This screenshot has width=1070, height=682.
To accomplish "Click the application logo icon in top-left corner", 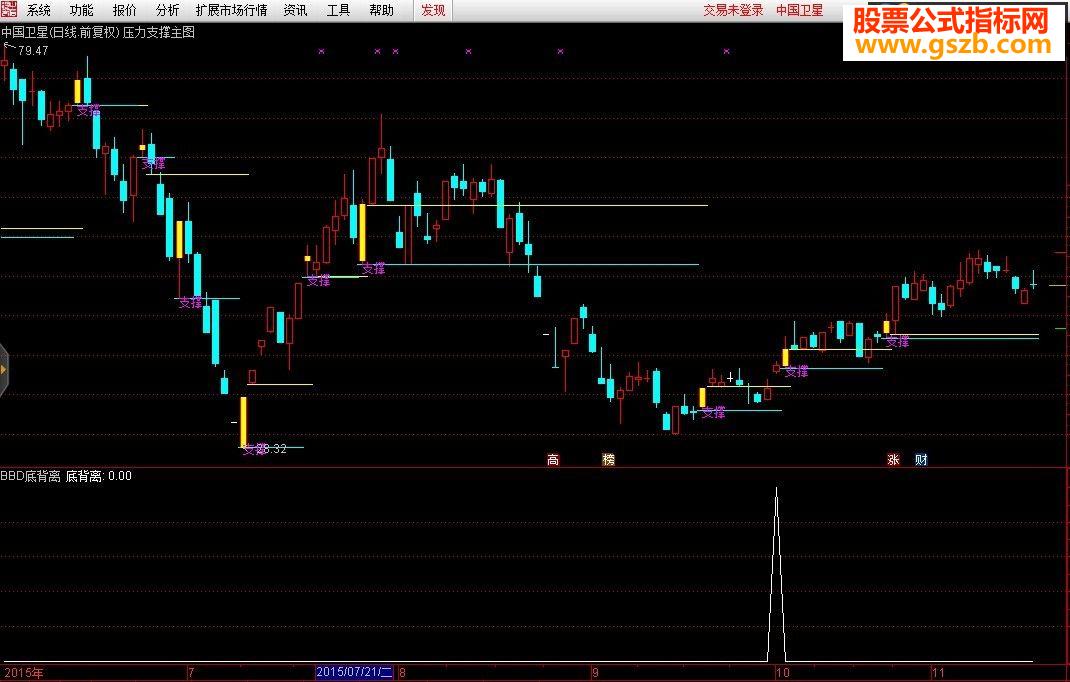I will point(9,10).
